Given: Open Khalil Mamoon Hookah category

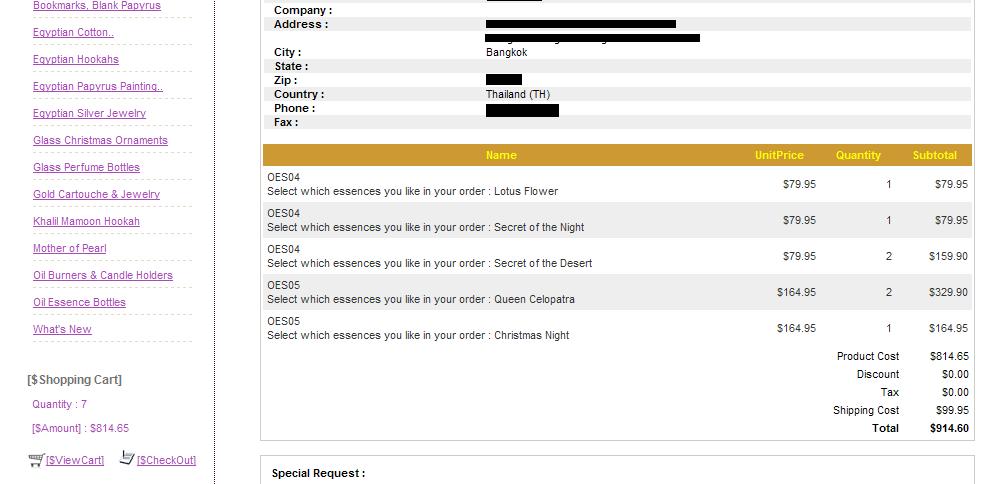Looking at the screenshot, I should tap(86, 222).
